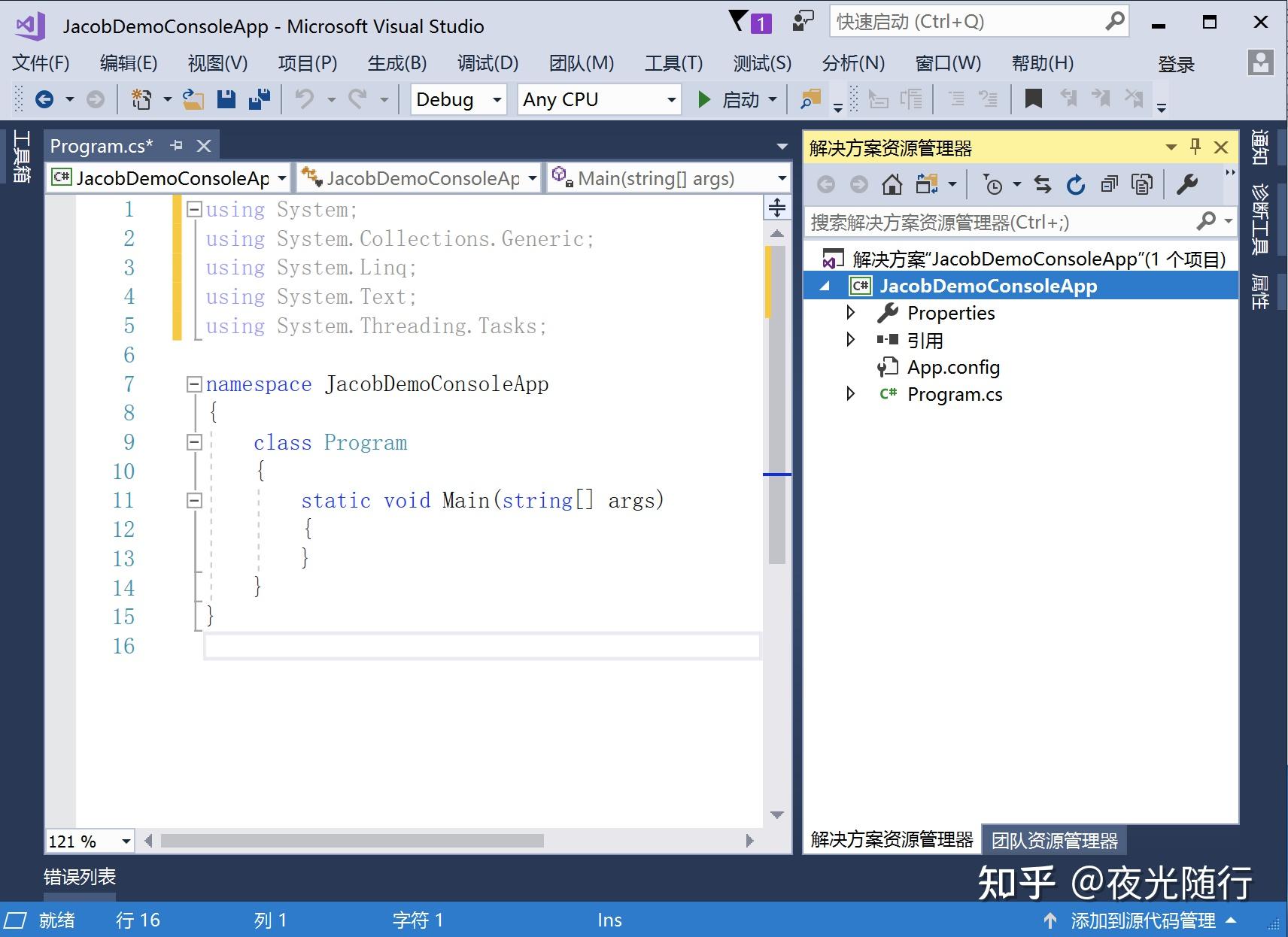The height and width of the screenshot is (937, 1288).
Task: Click the scroll-down arrow of editor scrollbar
Action: 777,814
